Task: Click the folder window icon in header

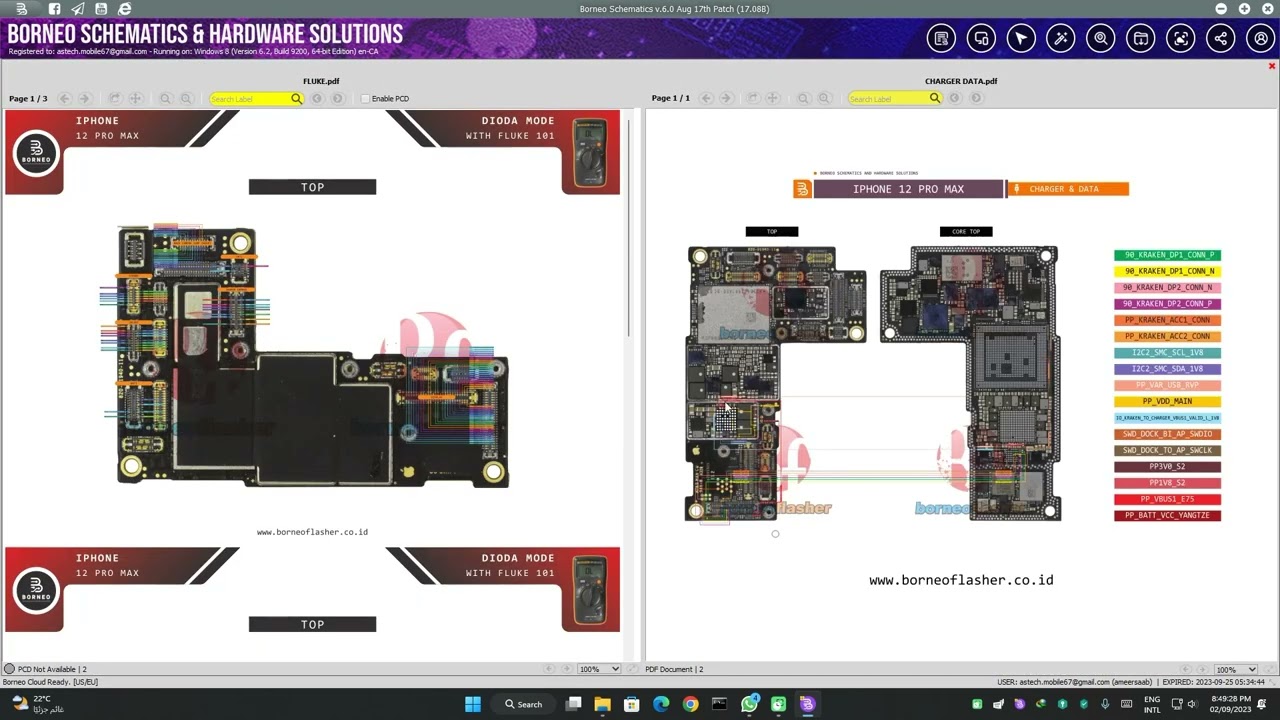Action: pyautogui.click(x=1141, y=38)
